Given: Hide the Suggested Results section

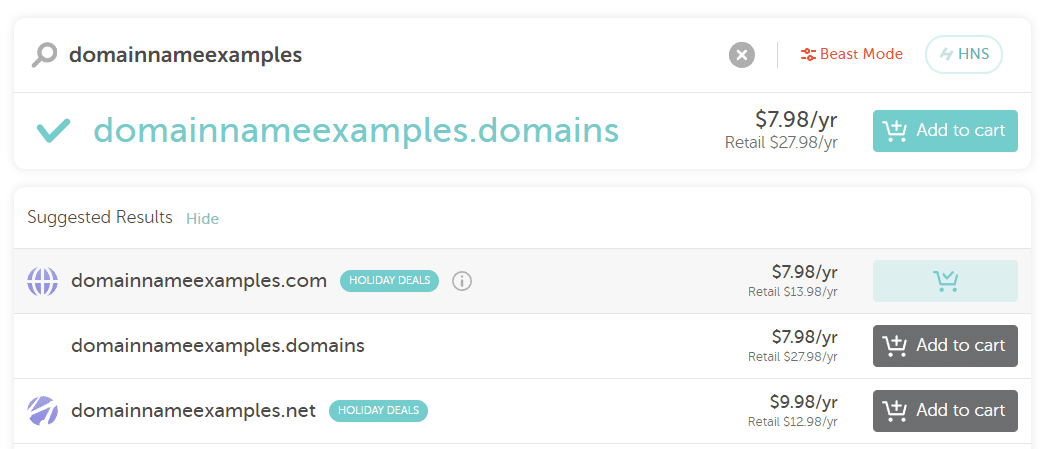Looking at the screenshot, I should [x=202, y=218].
